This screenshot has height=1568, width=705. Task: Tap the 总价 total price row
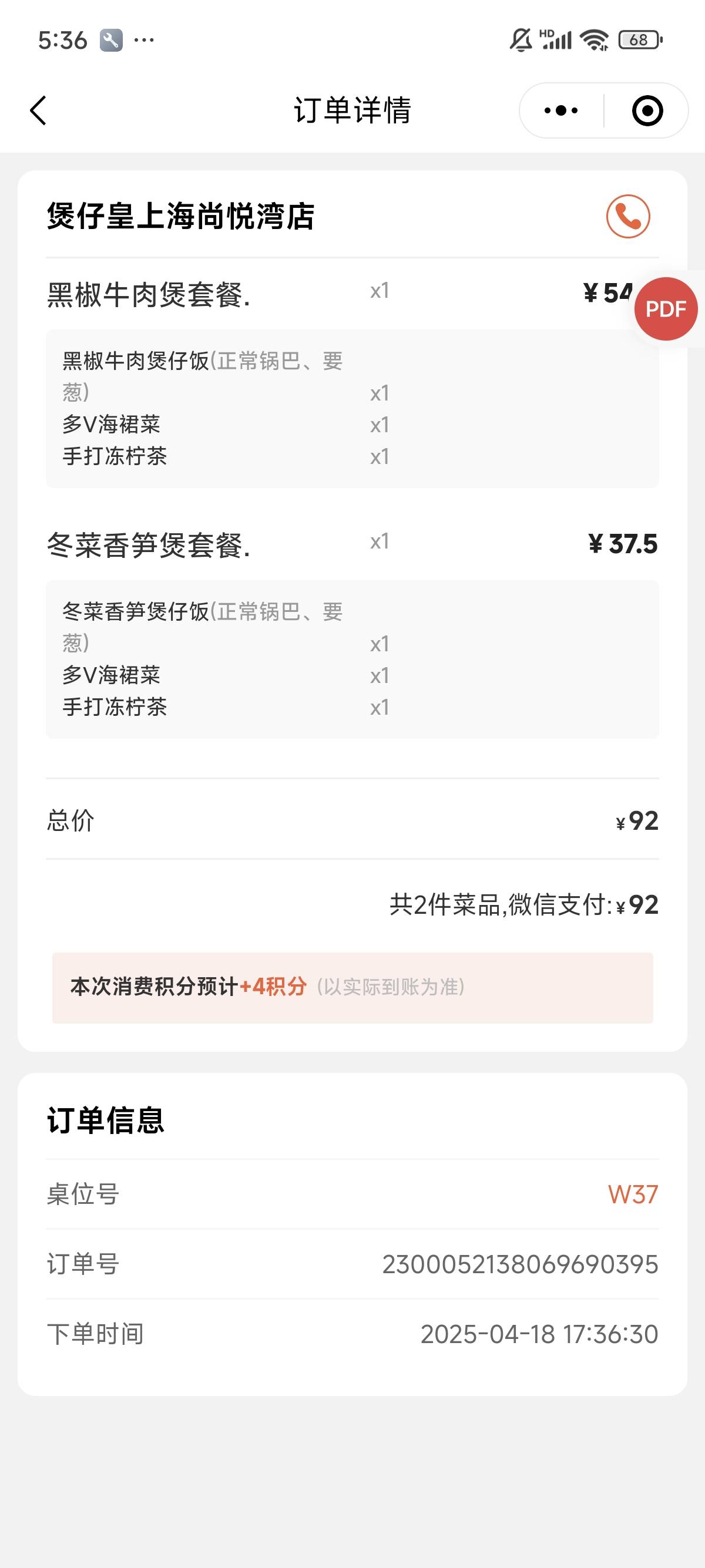352,820
